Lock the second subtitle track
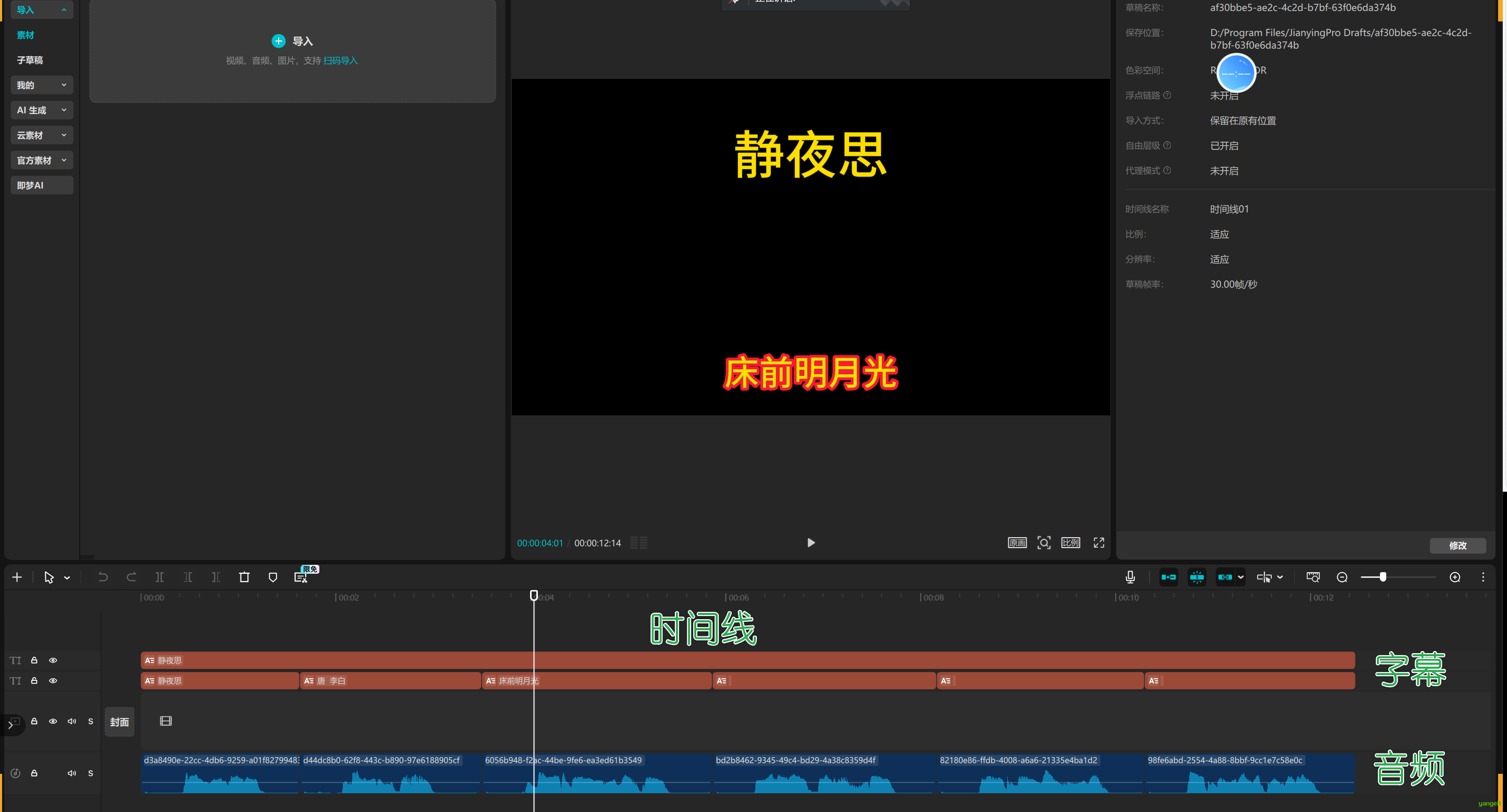The image size is (1507, 812). [34, 680]
